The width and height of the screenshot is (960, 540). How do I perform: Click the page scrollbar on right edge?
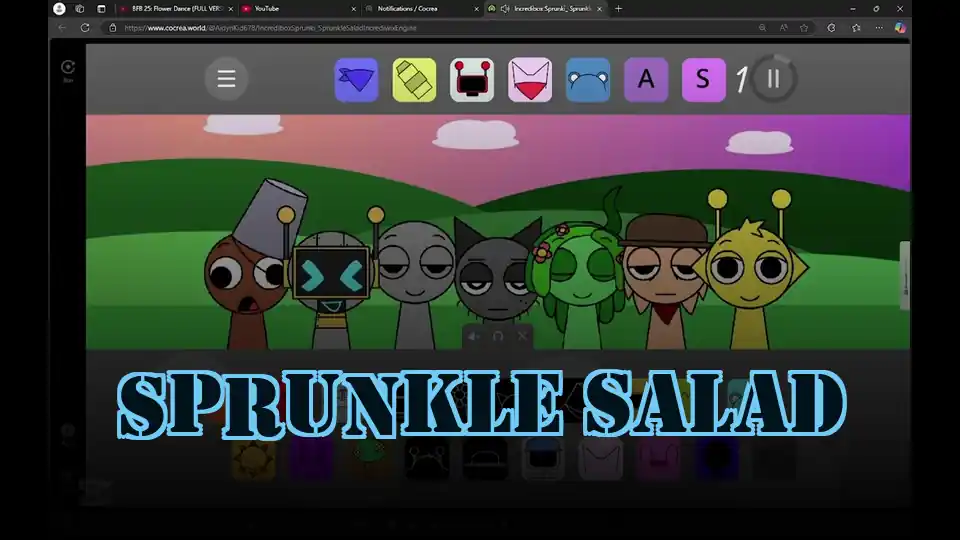click(x=905, y=276)
